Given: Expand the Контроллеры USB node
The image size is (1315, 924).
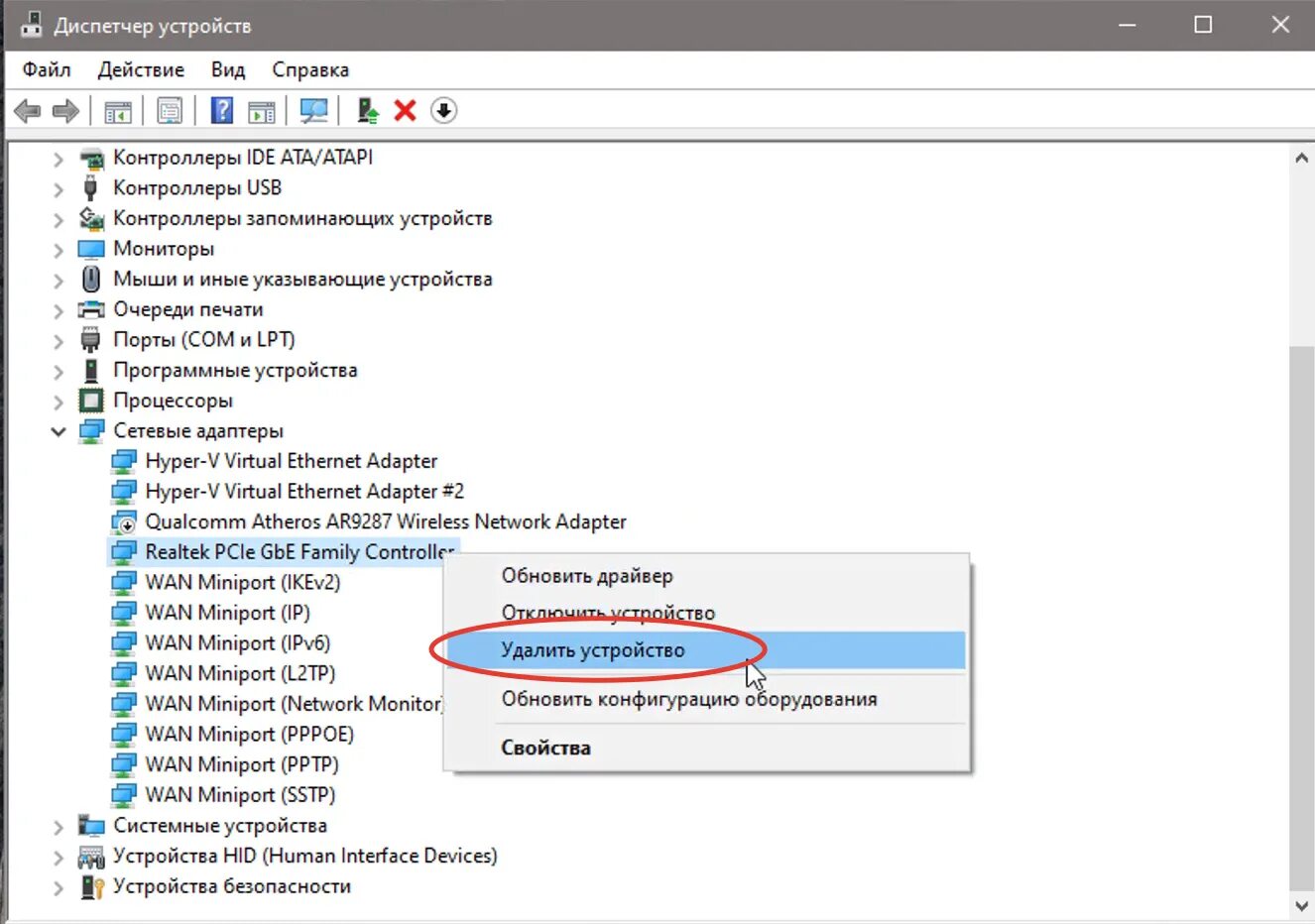Looking at the screenshot, I should 59,189.
